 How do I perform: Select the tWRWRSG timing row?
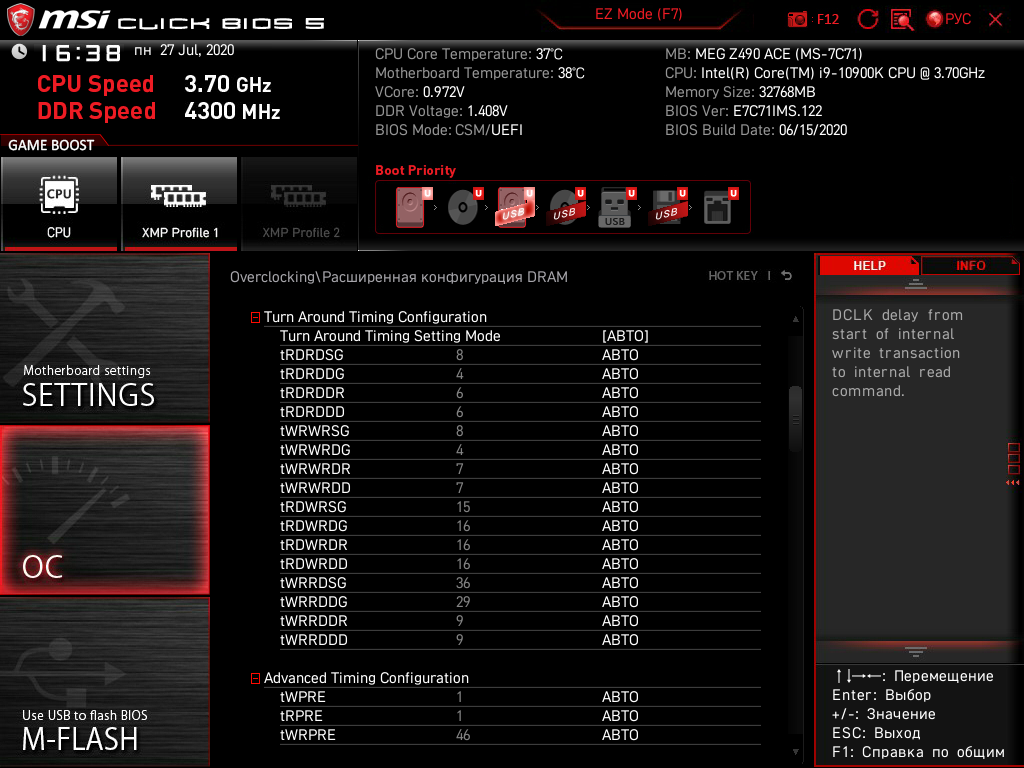520,431
